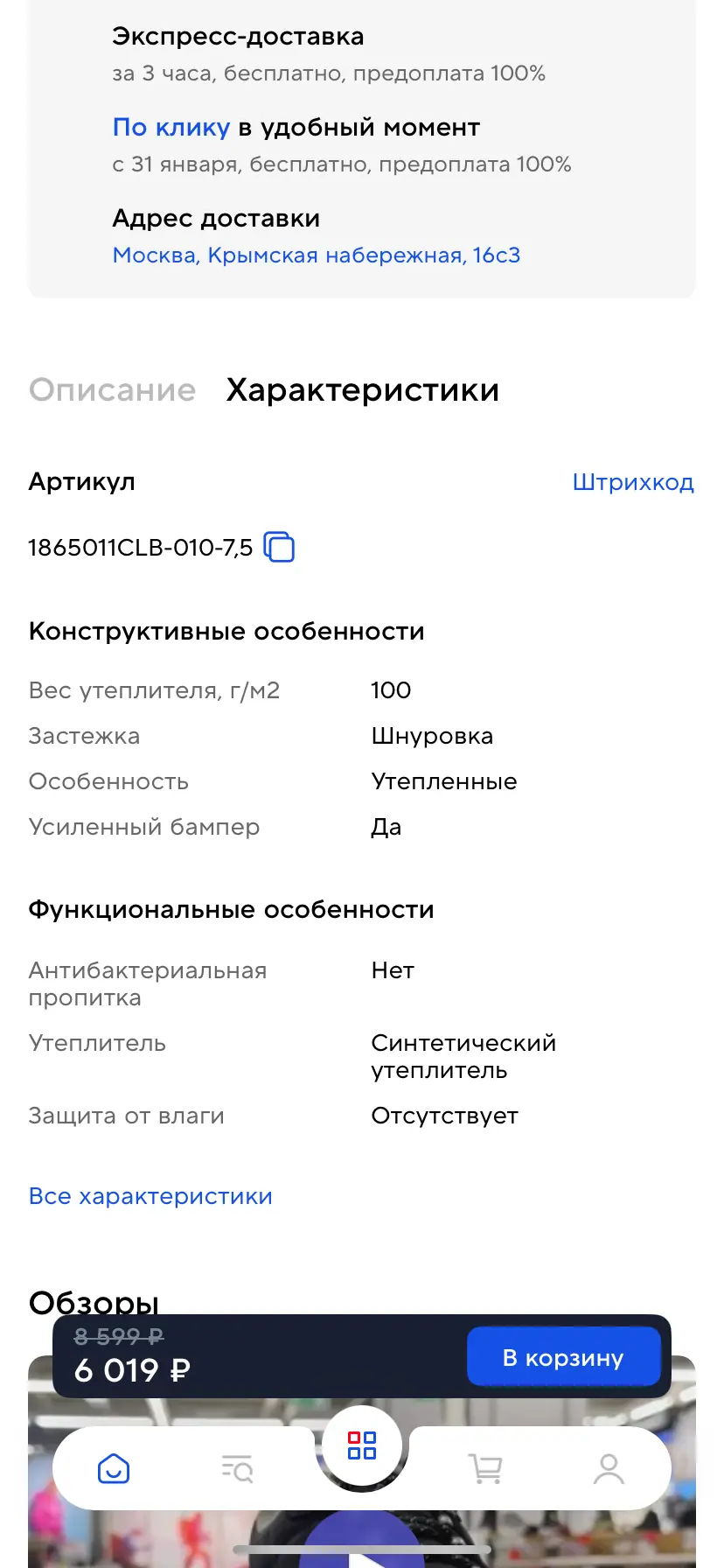Tap the crossed-out price 8 599 ₽

pos(119,1336)
